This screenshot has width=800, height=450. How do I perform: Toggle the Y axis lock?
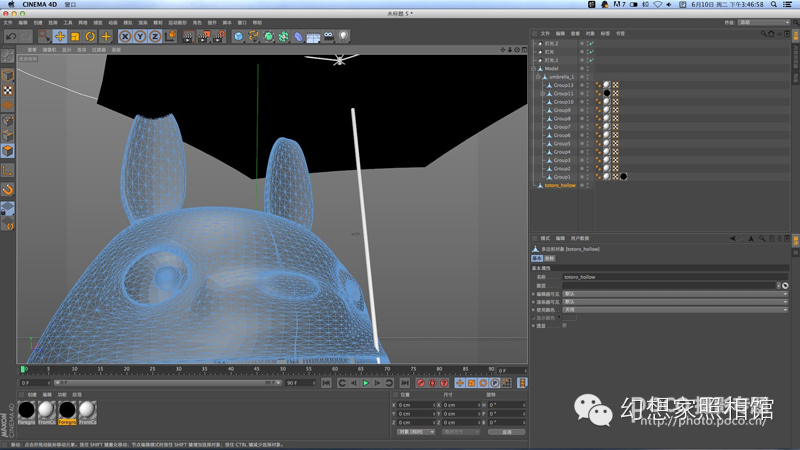140,36
